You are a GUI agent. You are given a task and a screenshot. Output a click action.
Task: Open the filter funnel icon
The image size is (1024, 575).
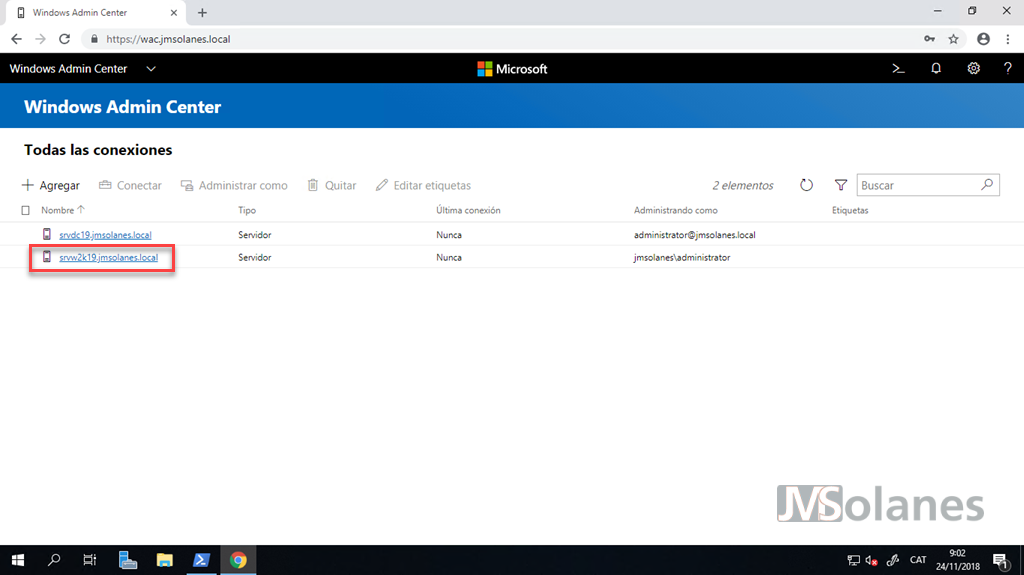840,185
